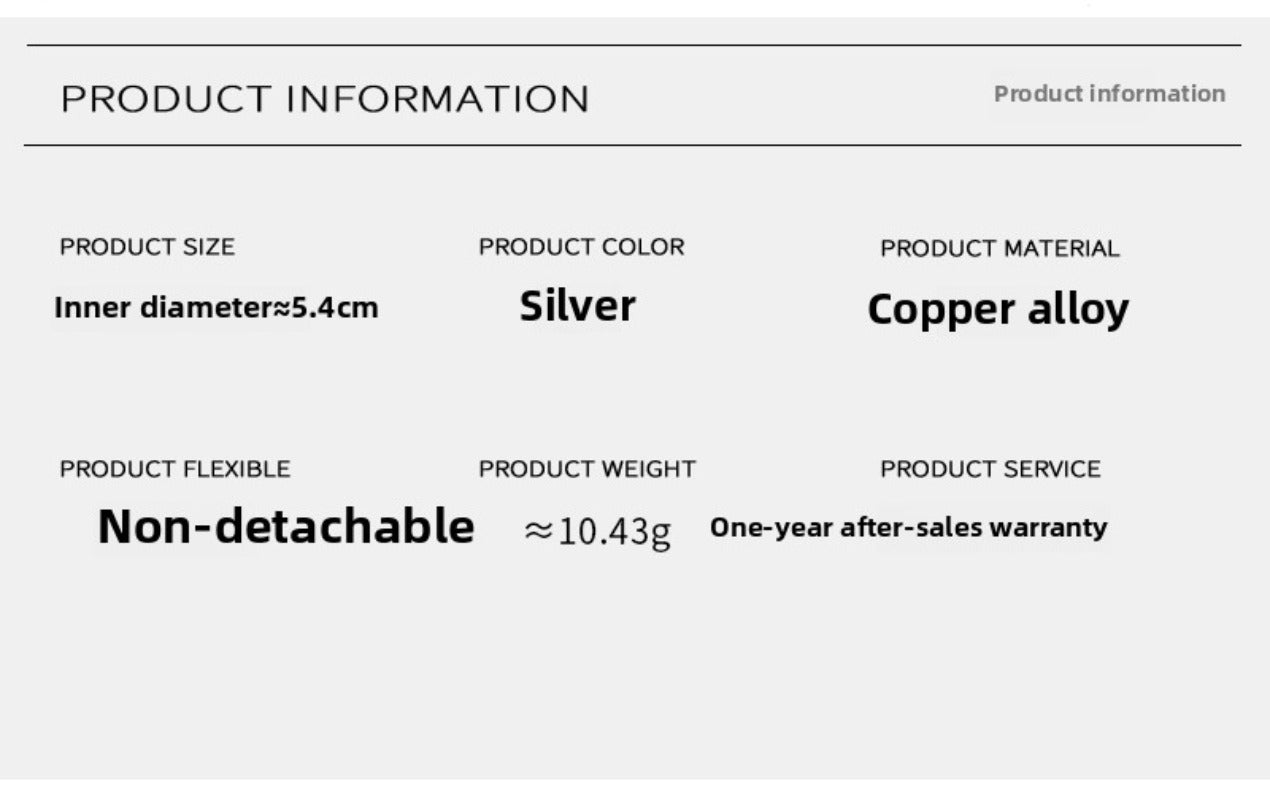Click the 'Inner diameter≈5.4cm' value
Screen dimensions: 1270x800
[x=216, y=308]
